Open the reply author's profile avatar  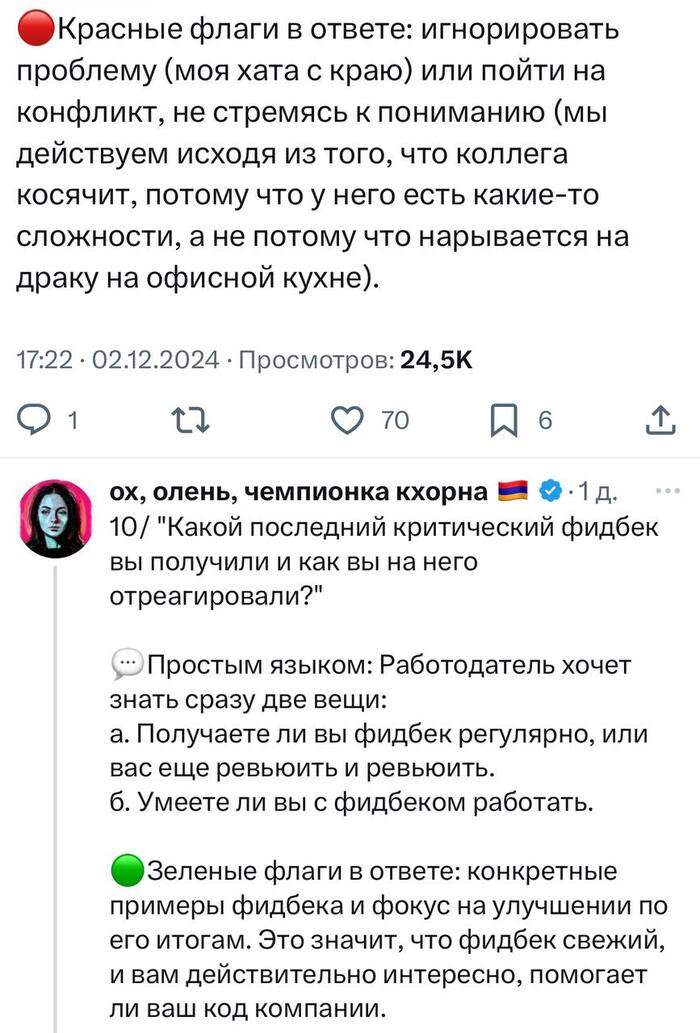(x=55, y=517)
